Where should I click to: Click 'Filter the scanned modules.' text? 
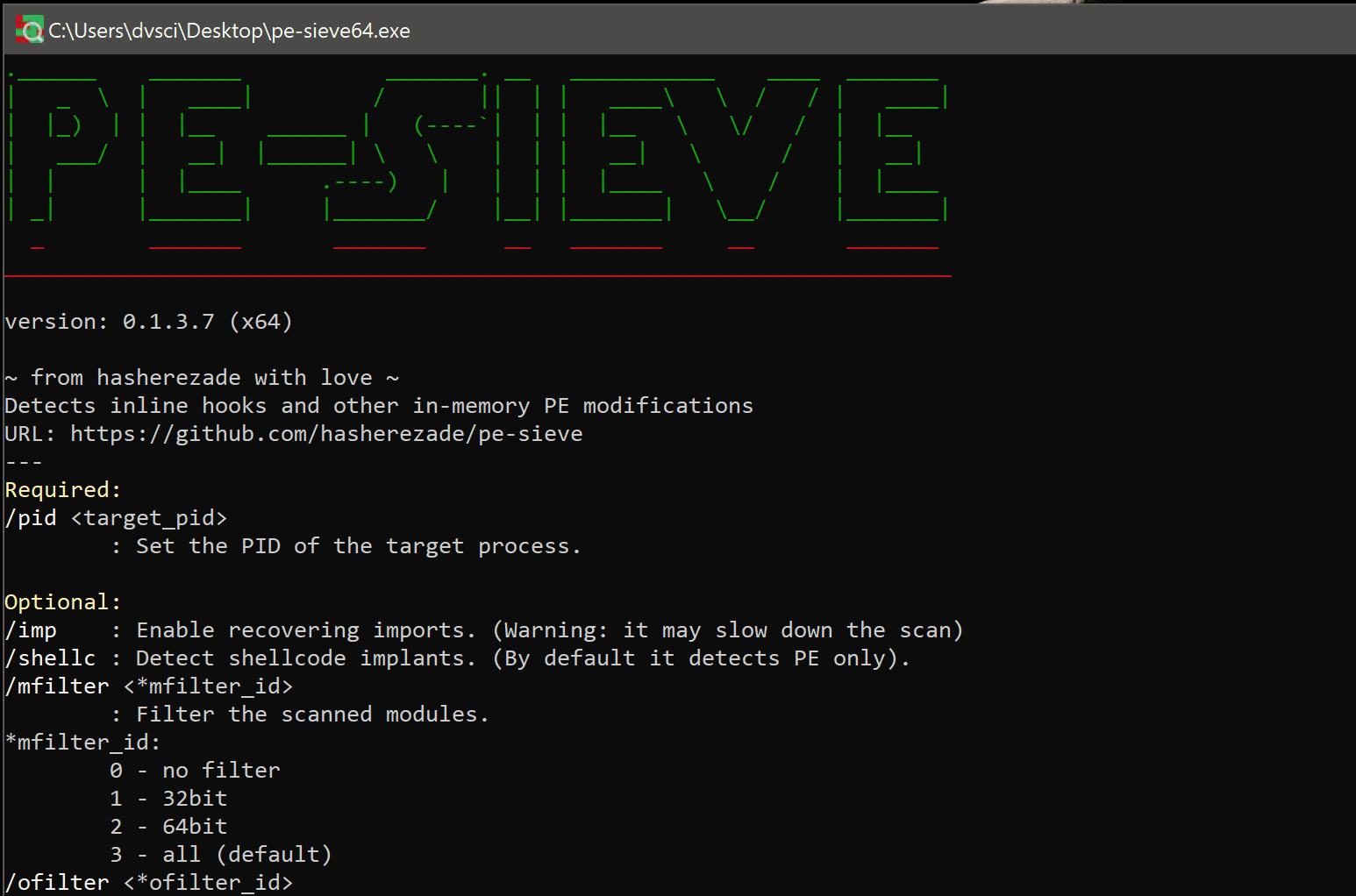312,715
